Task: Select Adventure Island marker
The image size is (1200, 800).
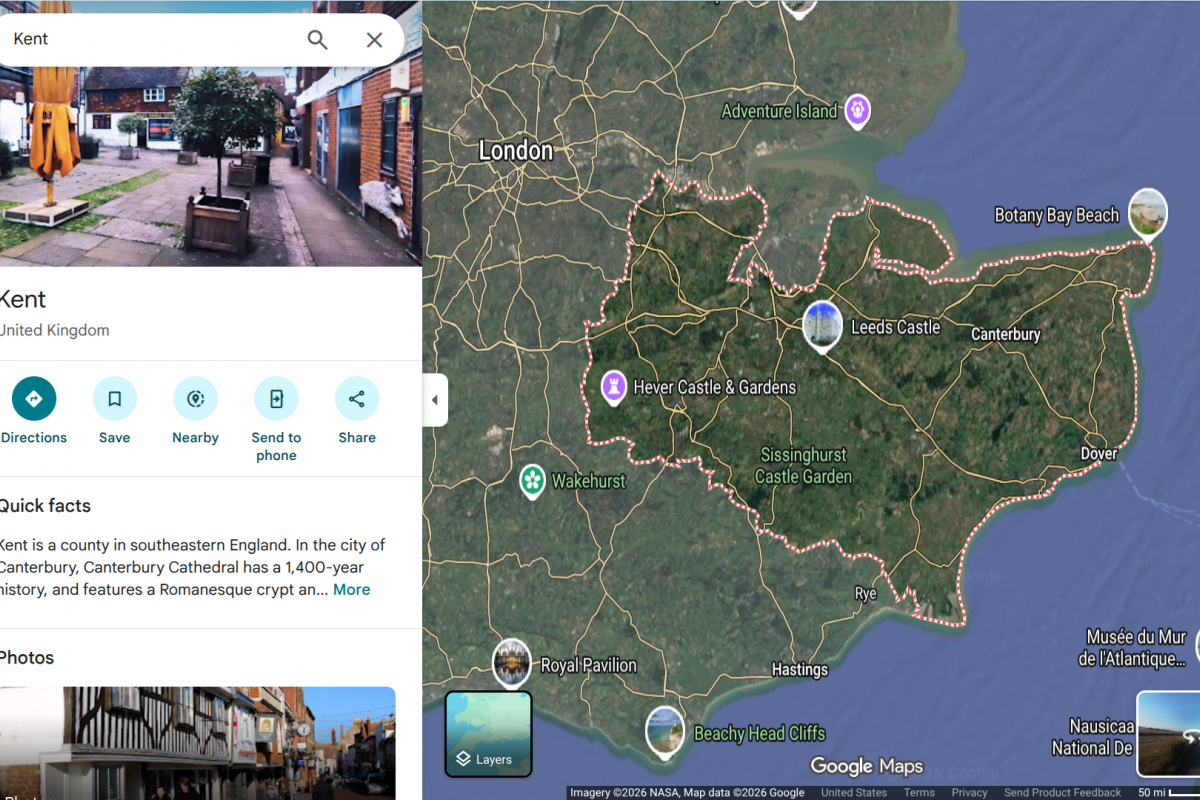Action: point(857,110)
